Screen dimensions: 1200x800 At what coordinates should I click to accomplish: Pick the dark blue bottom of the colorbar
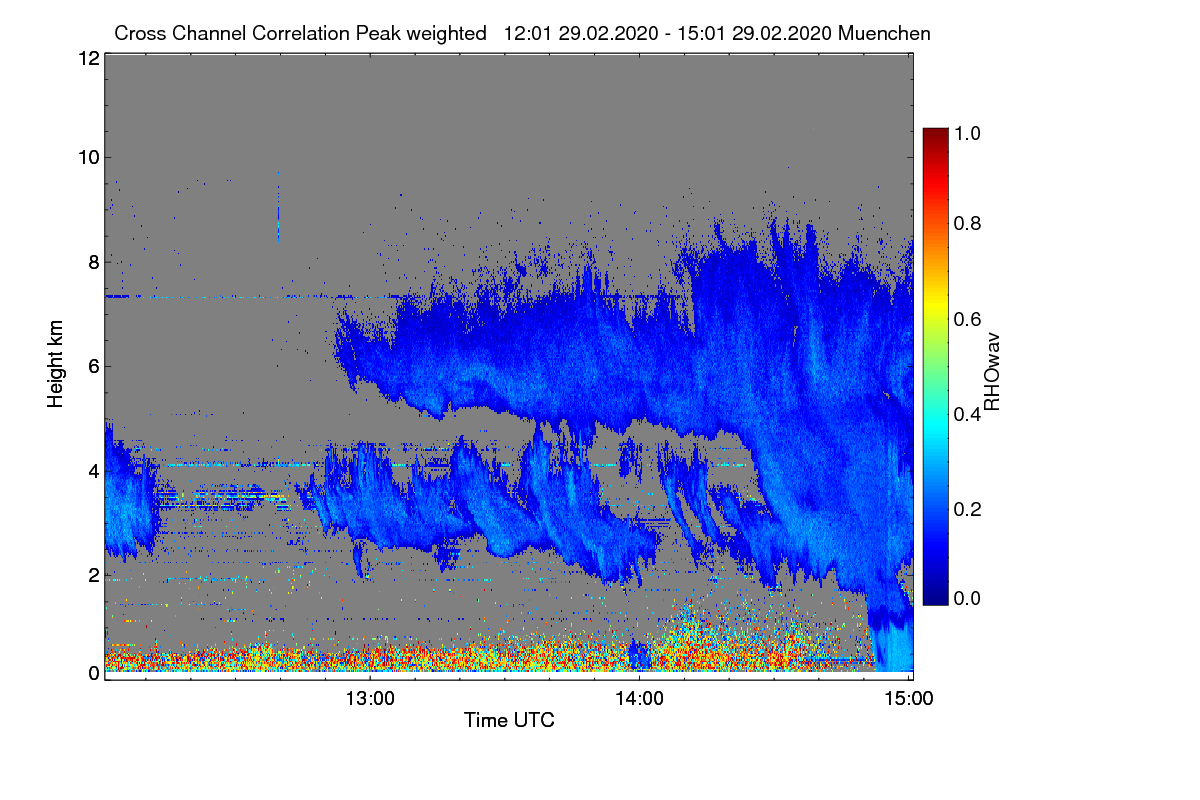[x=935, y=598]
